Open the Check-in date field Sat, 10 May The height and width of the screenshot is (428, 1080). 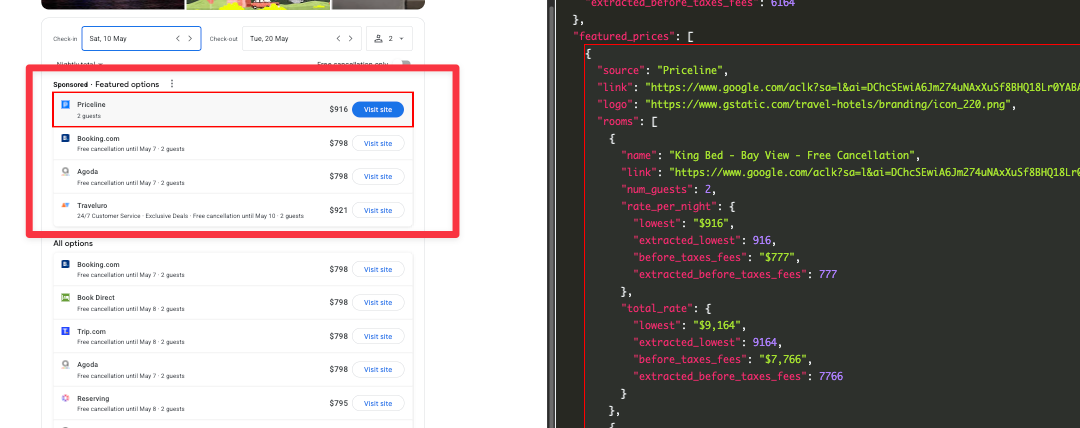141,39
